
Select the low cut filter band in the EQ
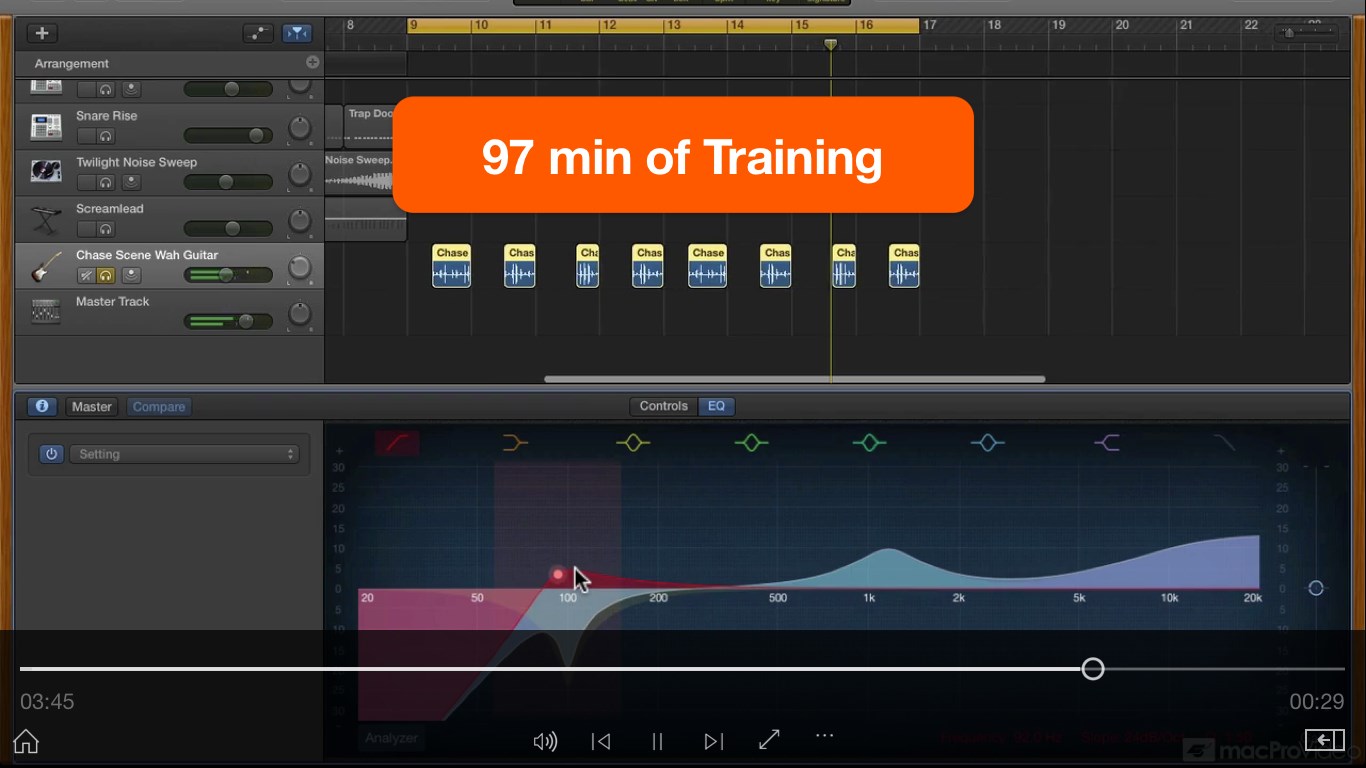coord(397,442)
